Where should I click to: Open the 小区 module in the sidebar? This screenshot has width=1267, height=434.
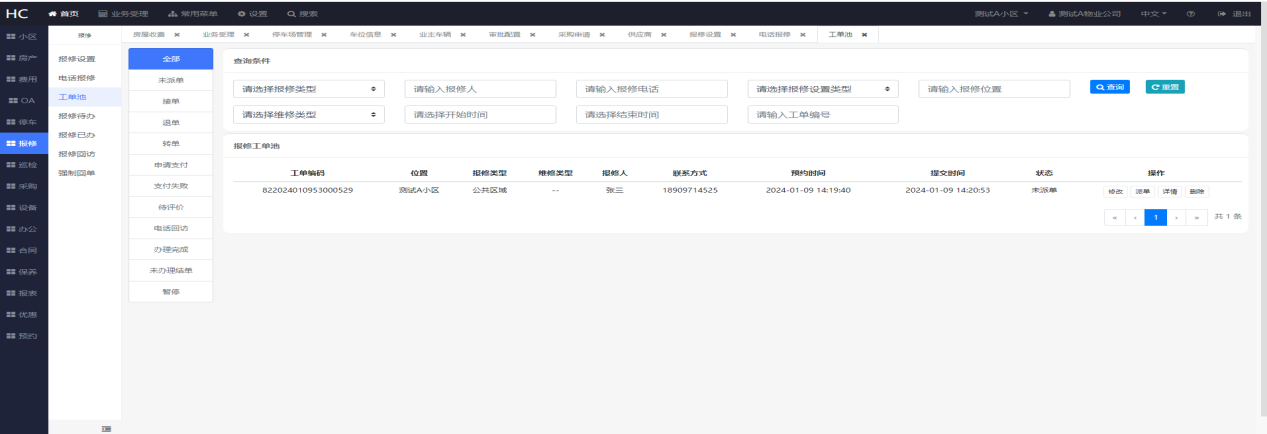point(23,35)
